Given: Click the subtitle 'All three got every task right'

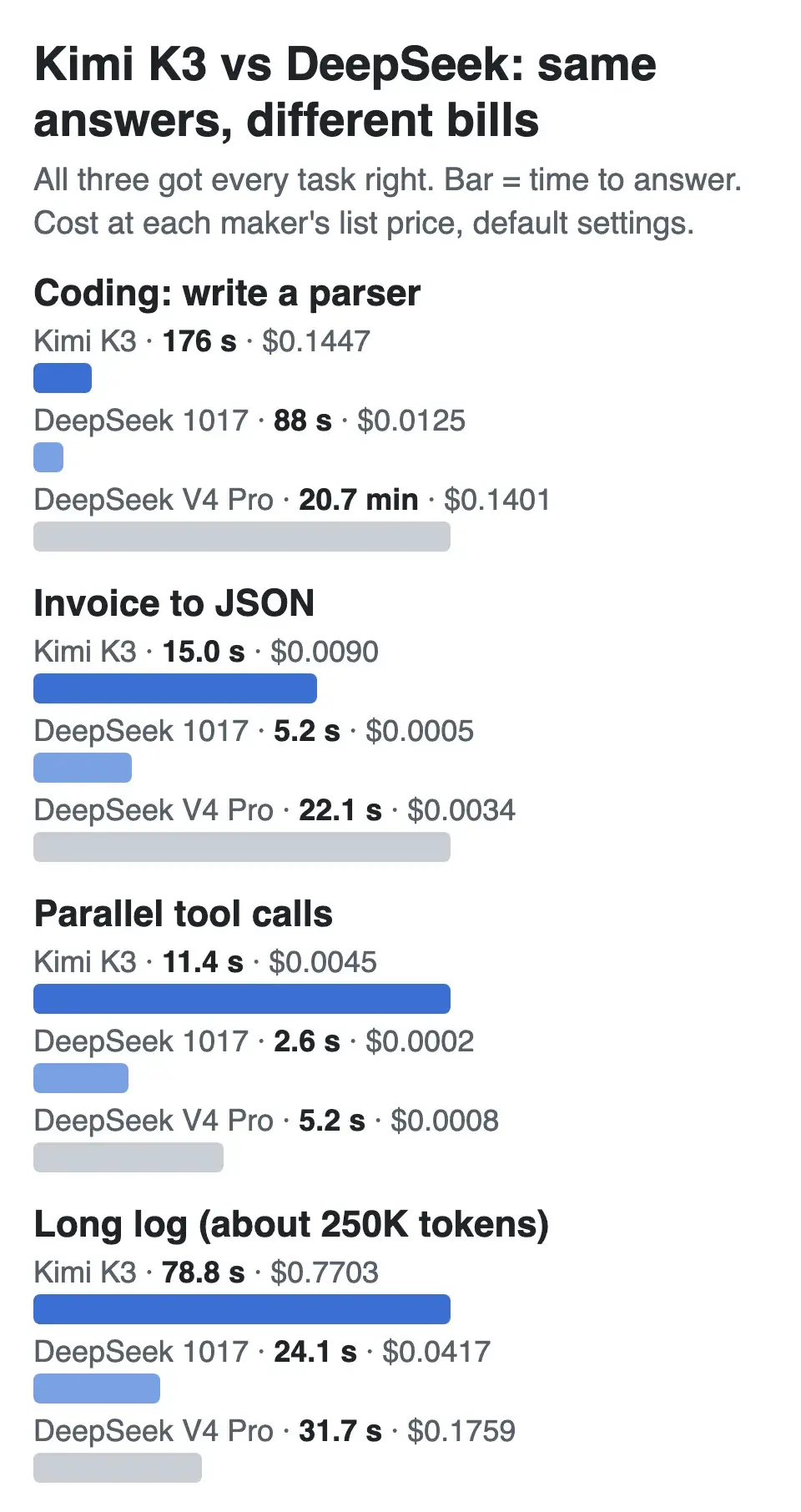Looking at the screenshot, I should (x=235, y=180).
